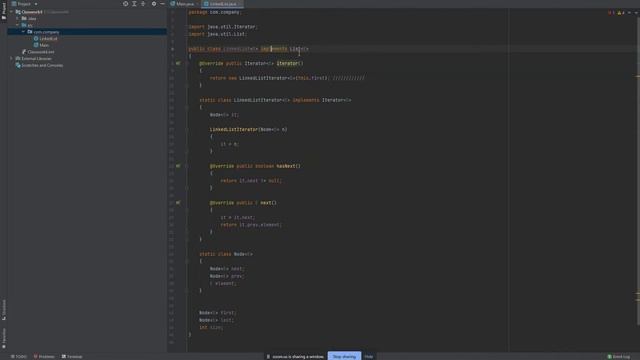
Task: Select Classwork4.iml file in tree
Action: 38,52
